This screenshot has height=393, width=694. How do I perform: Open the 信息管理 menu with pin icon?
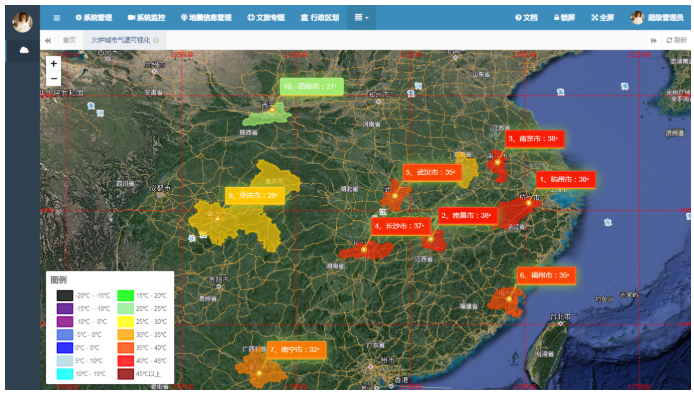click(206, 18)
